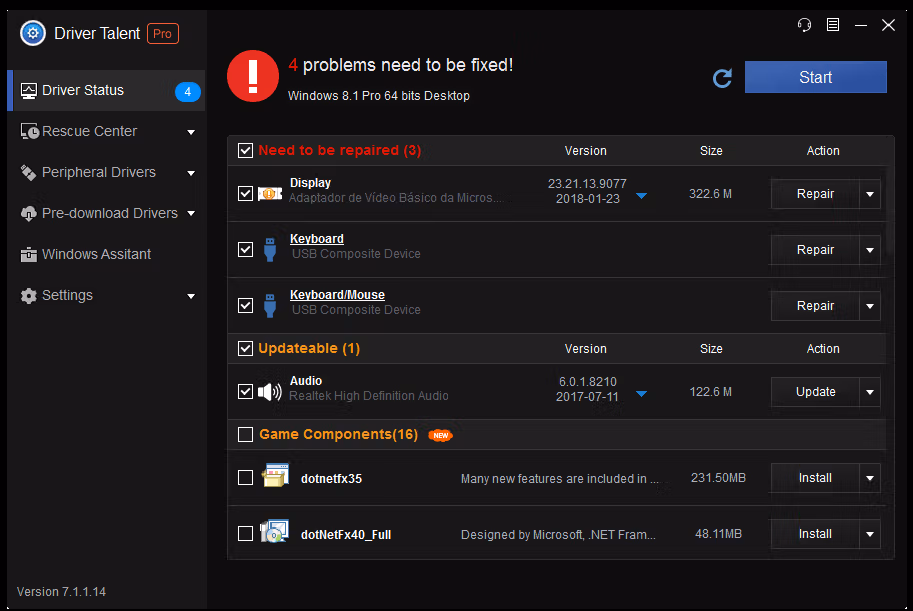
Task: Click Windows 8.1 Pro 64 bits Desktop text
Action: pos(378,96)
